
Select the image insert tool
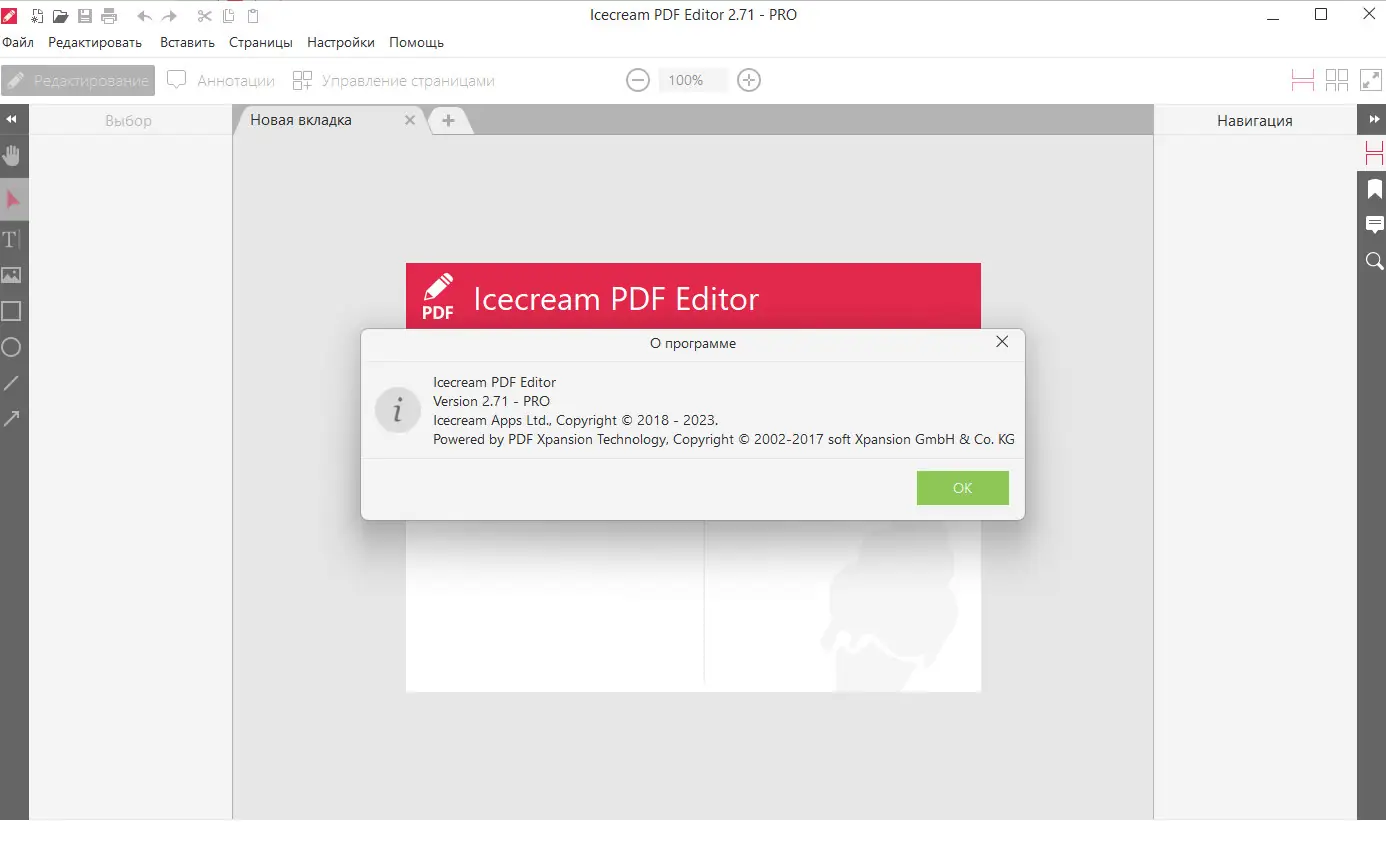tap(11, 275)
